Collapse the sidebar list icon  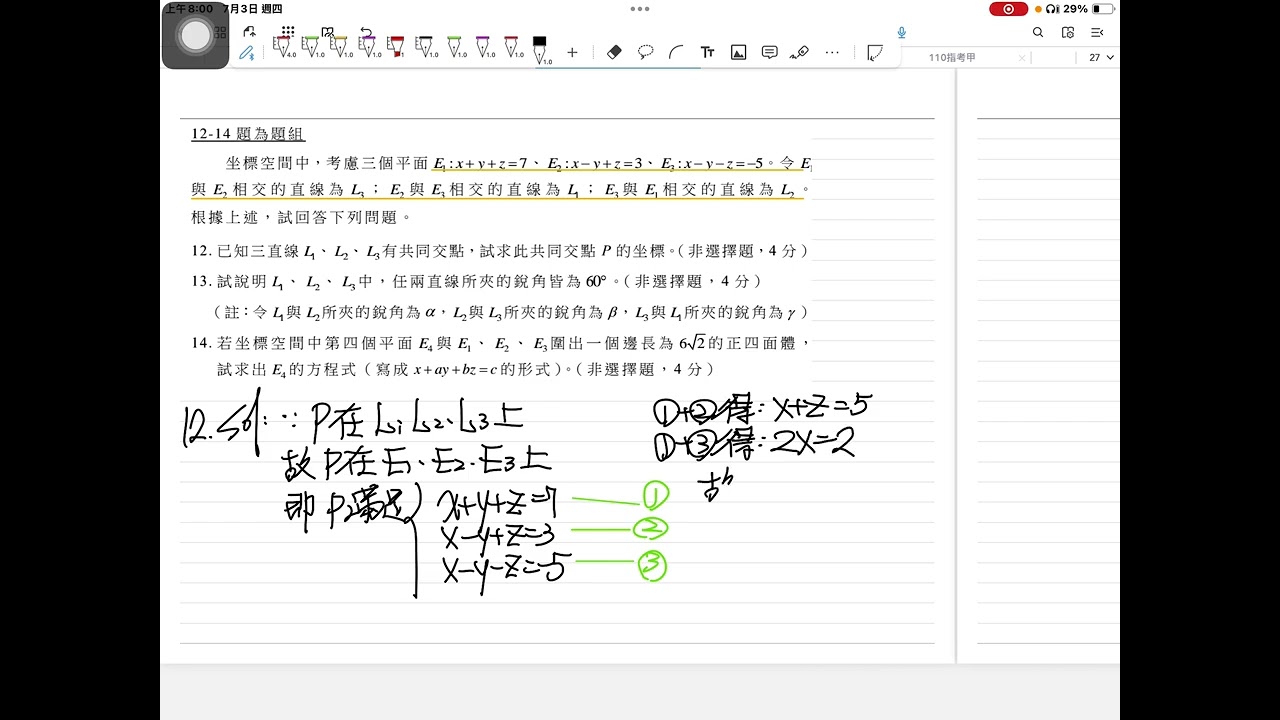(1097, 32)
